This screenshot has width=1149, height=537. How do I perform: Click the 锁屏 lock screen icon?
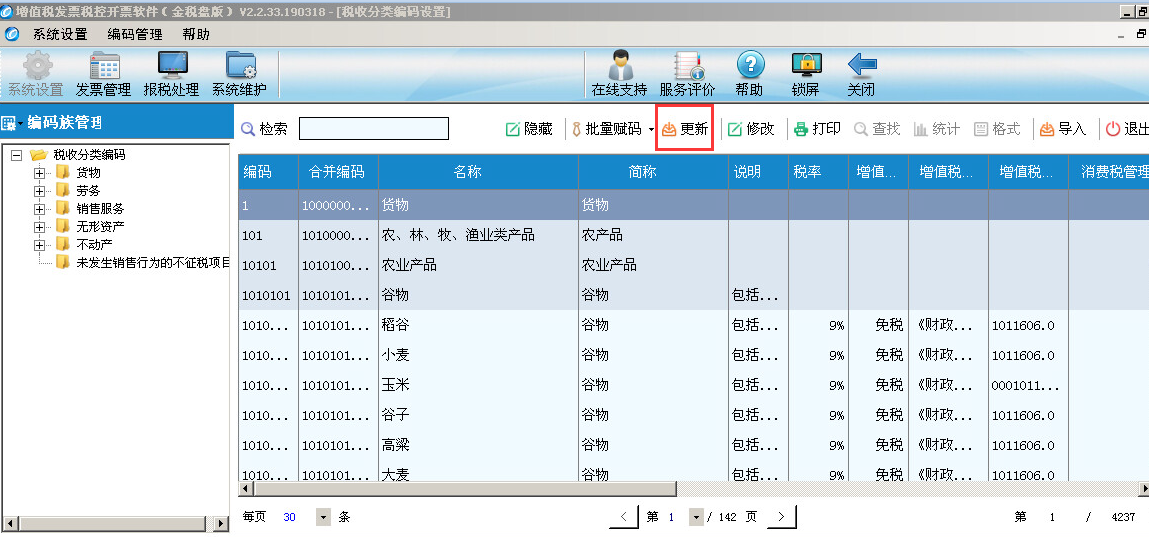pos(806,66)
